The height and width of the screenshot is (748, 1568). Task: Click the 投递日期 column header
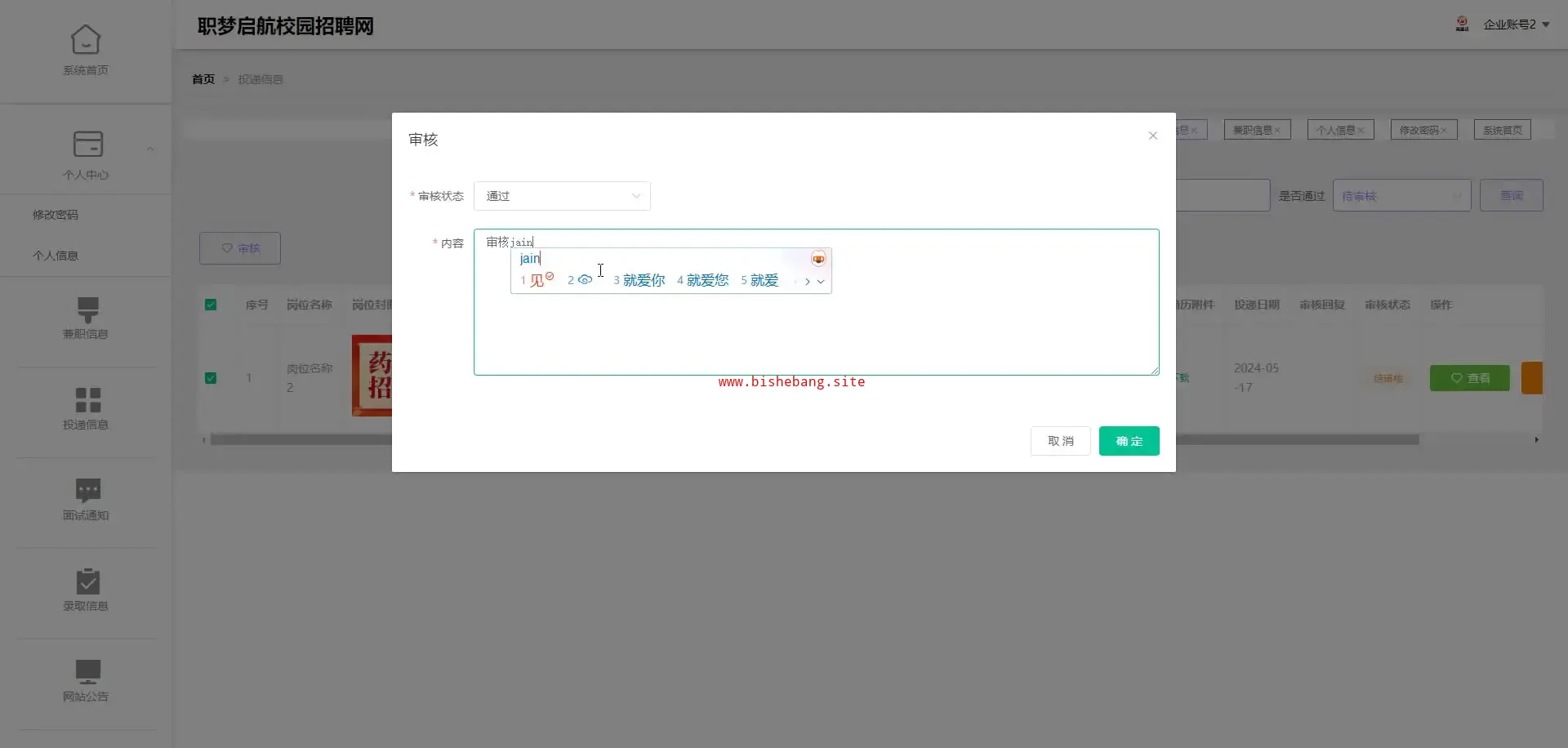(1256, 305)
